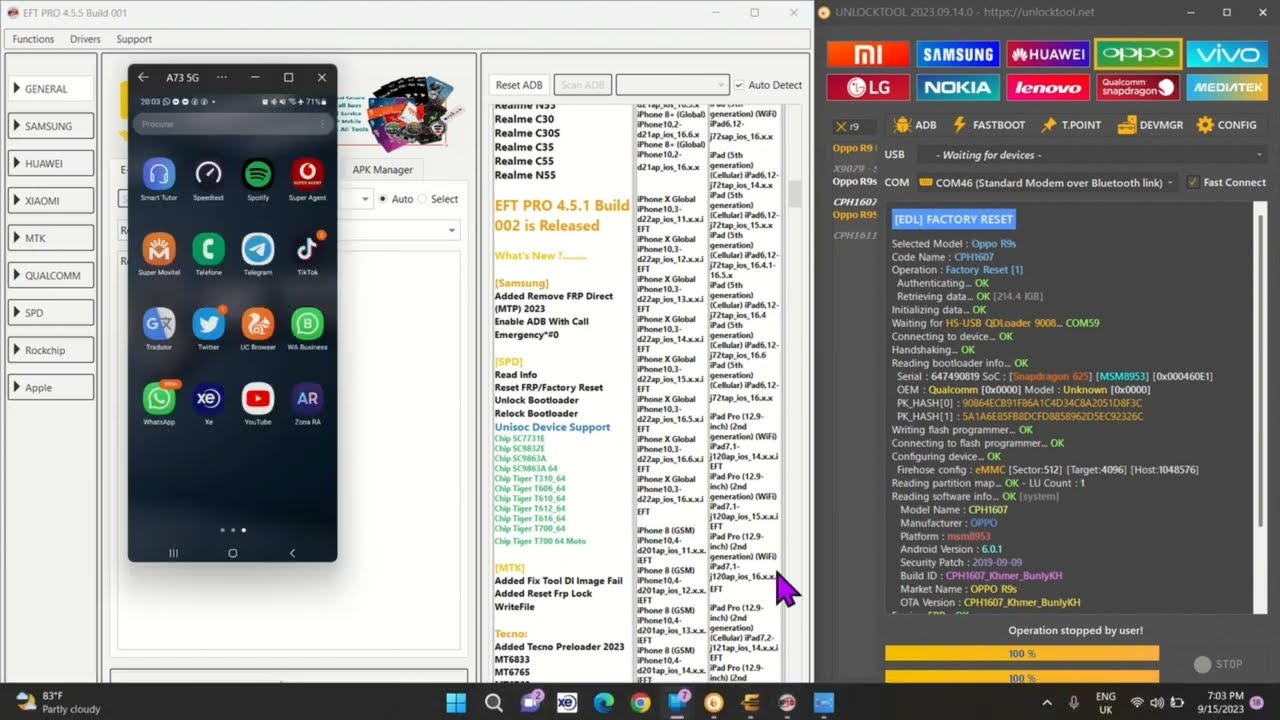Toggle Fast Connect checkbox
The height and width of the screenshot is (720, 1280).
(1192, 182)
